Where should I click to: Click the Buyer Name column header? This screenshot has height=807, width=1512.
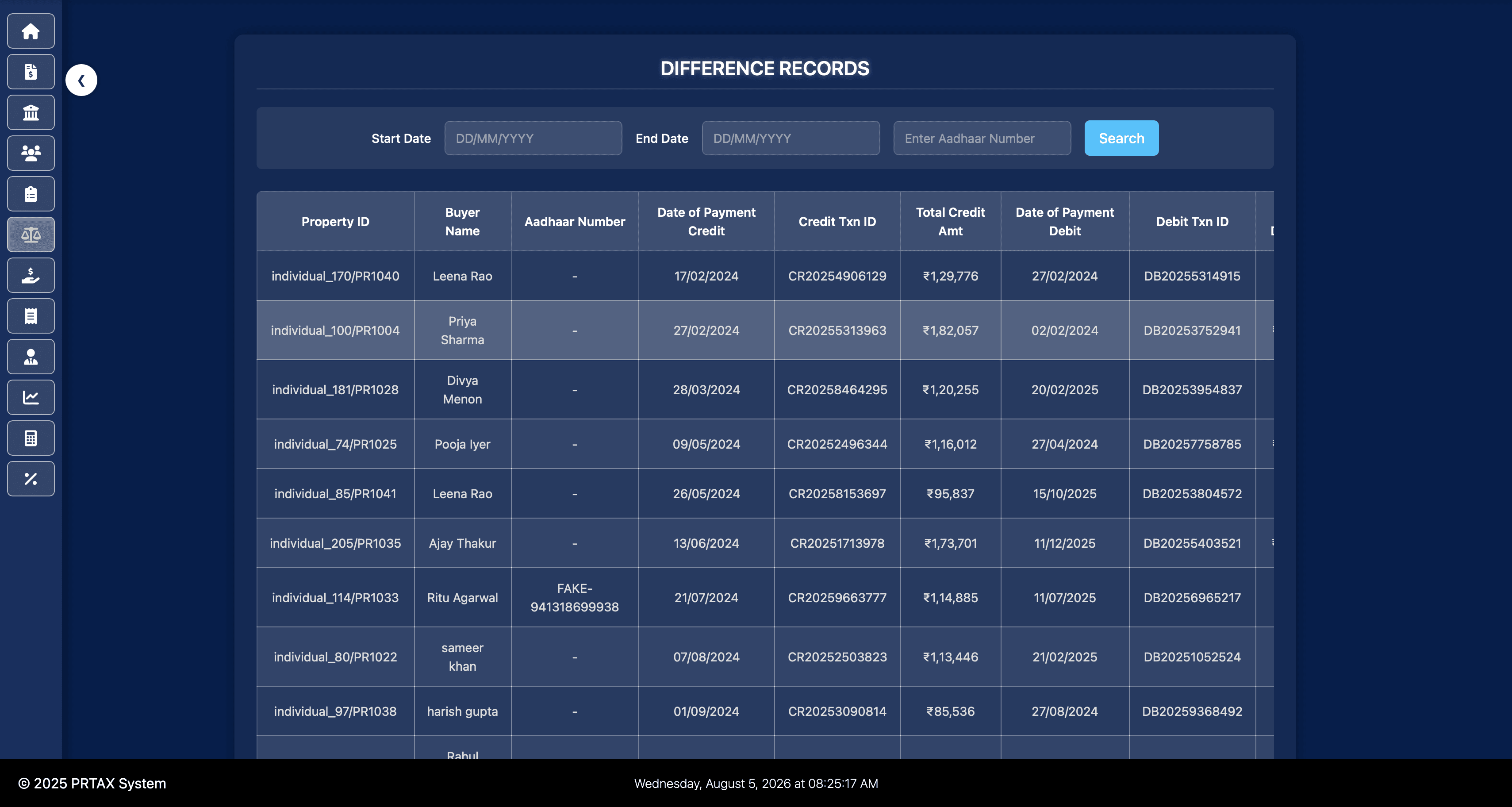pos(463,221)
